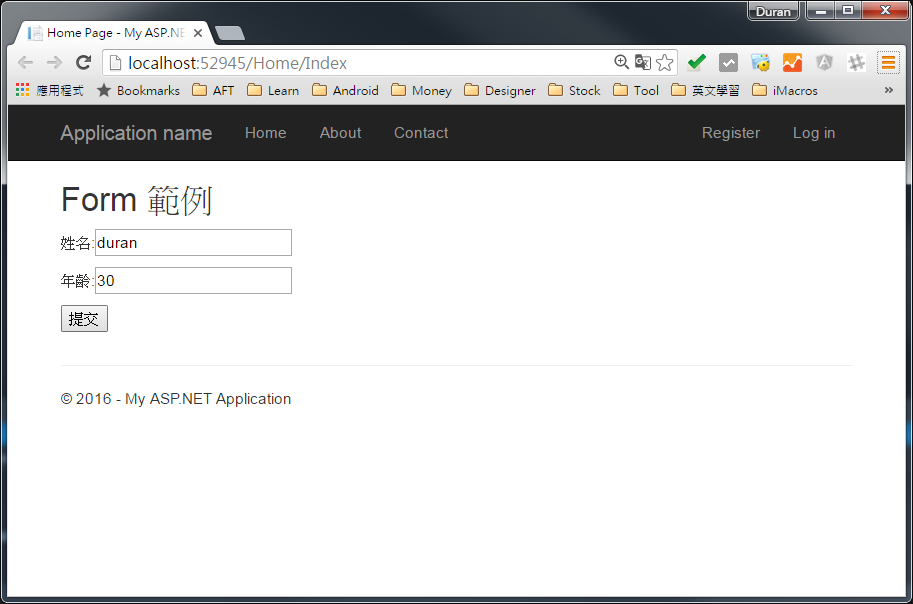Minimize the browser window
Viewport: 913px width, 604px height.
pyautogui.click(x=821, y=10)
